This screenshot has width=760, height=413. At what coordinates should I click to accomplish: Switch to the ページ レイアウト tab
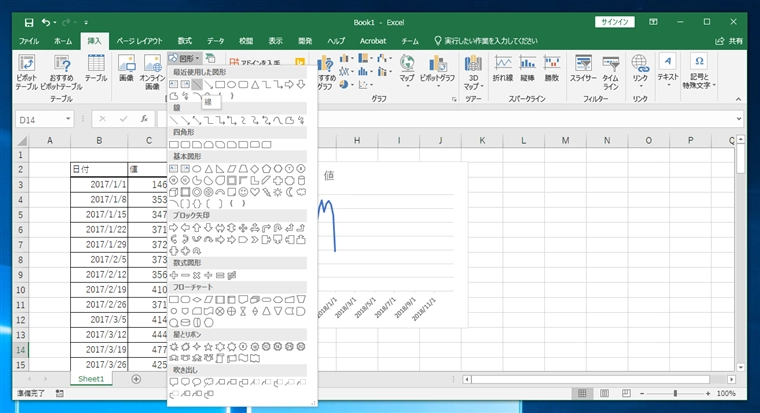pyautogui.click(x=138, y=41)
